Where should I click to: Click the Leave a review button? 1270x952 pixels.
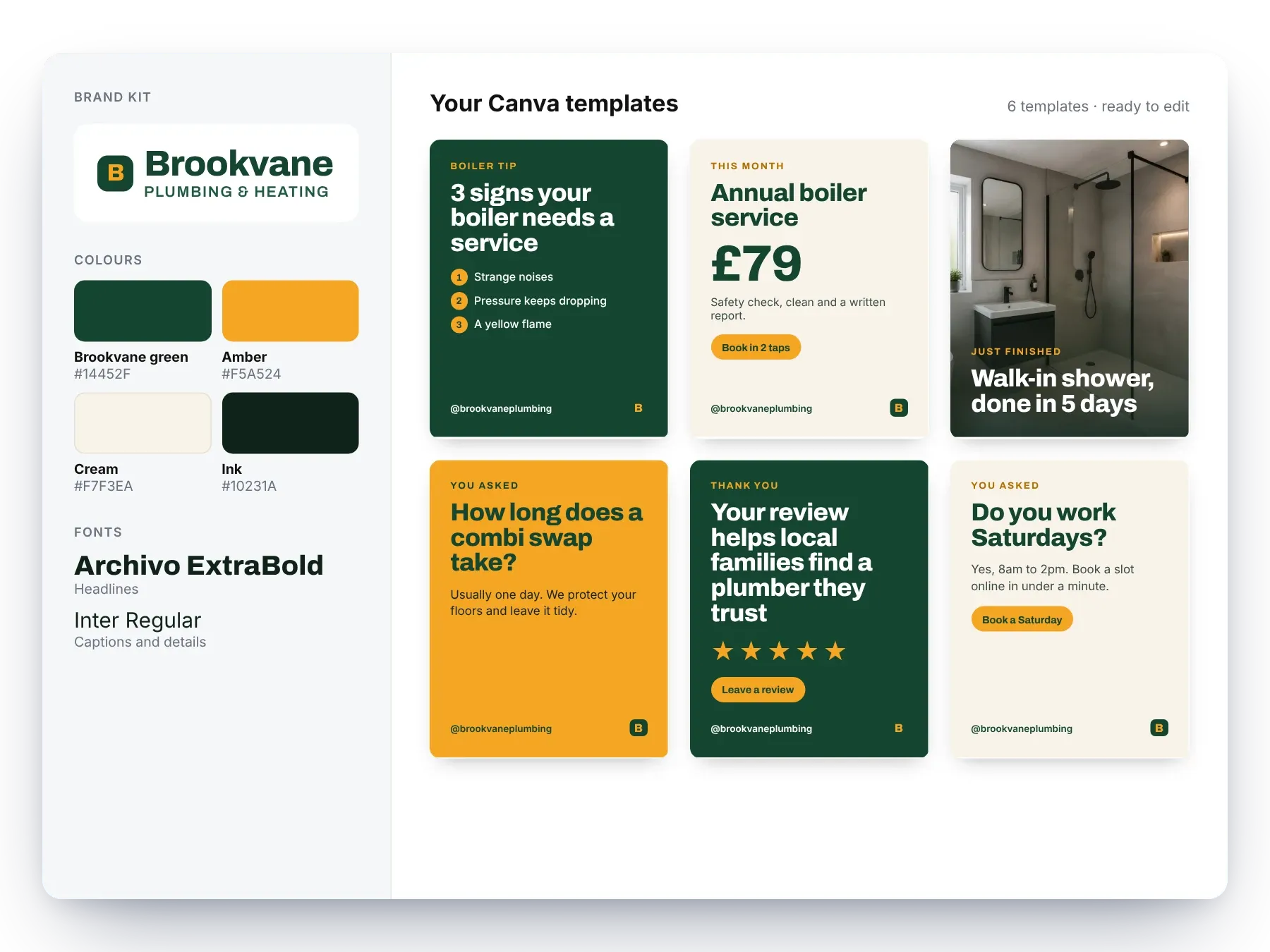point(758,690)
